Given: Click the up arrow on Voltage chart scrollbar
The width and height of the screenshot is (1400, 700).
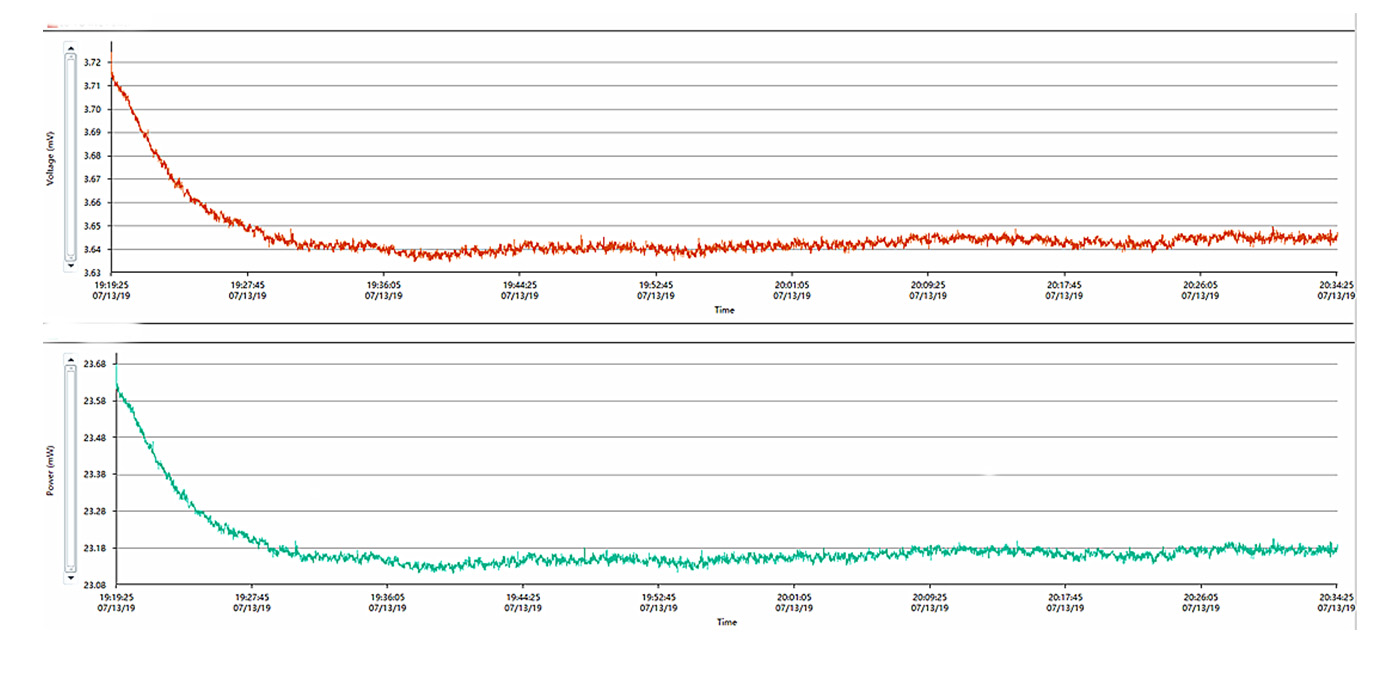Looking at the screenshot, I should click(x=70, y=47).
